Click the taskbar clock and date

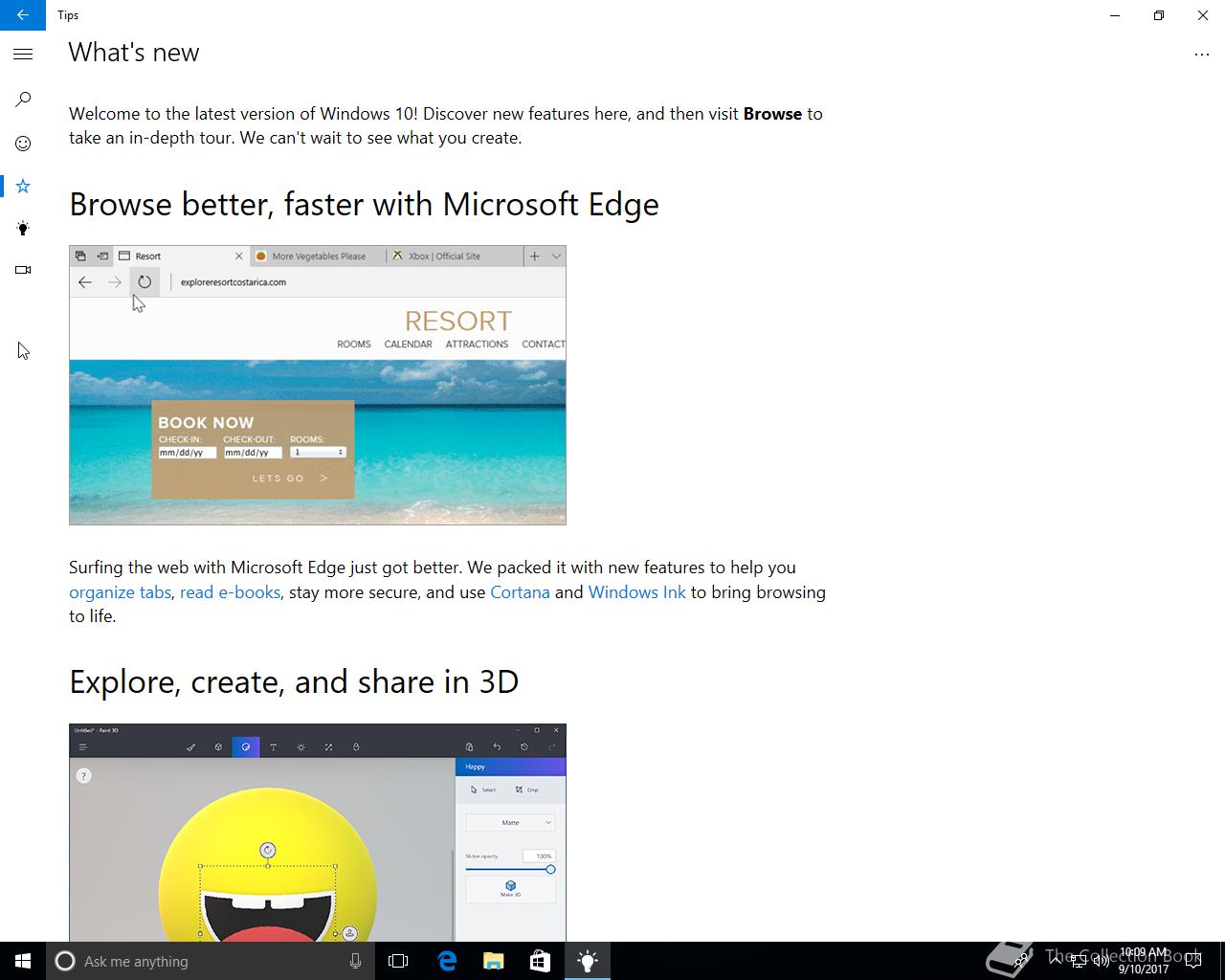point(1144,961)
